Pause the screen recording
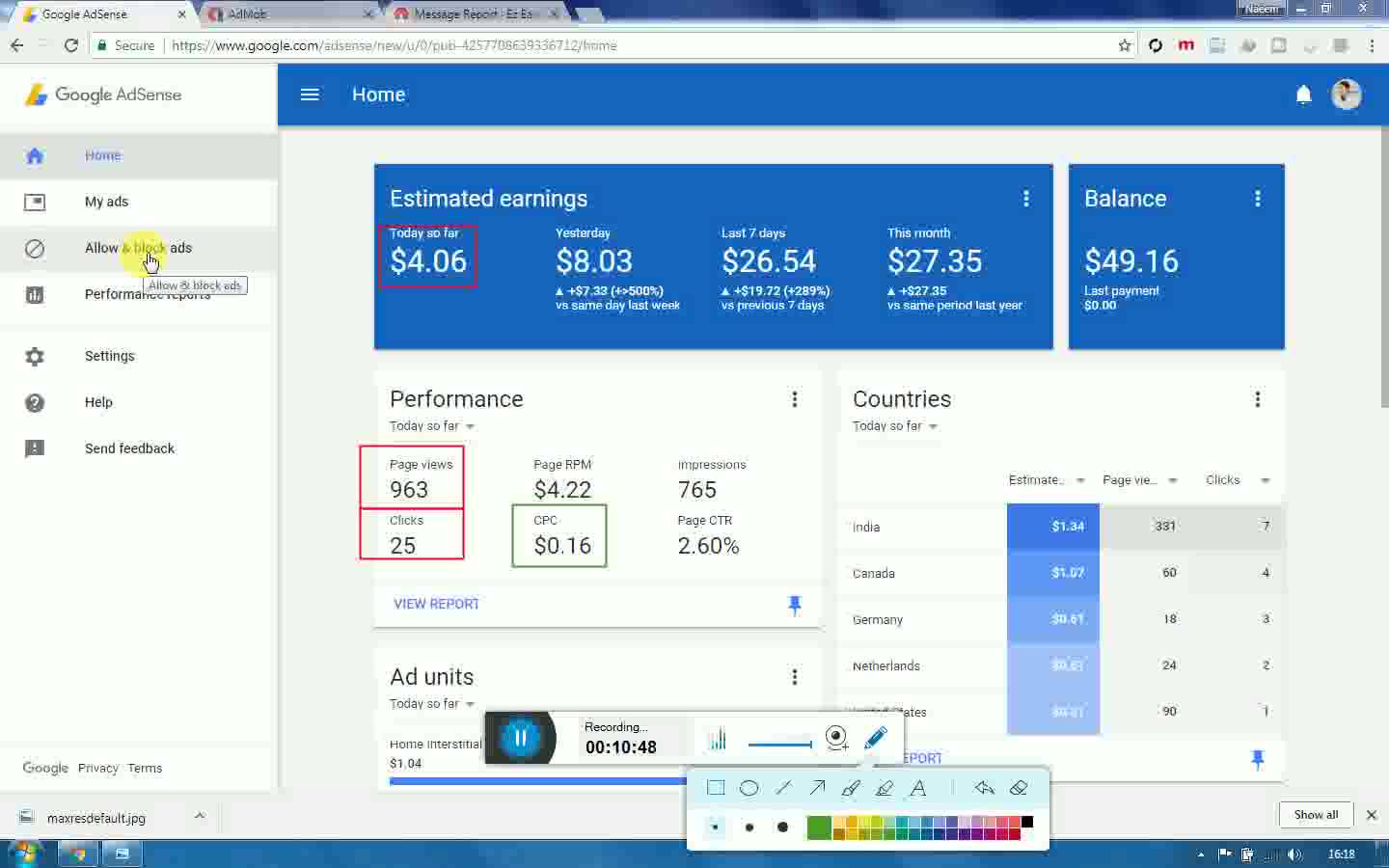This screenshot has width=1389, height=868. [521, 739]
